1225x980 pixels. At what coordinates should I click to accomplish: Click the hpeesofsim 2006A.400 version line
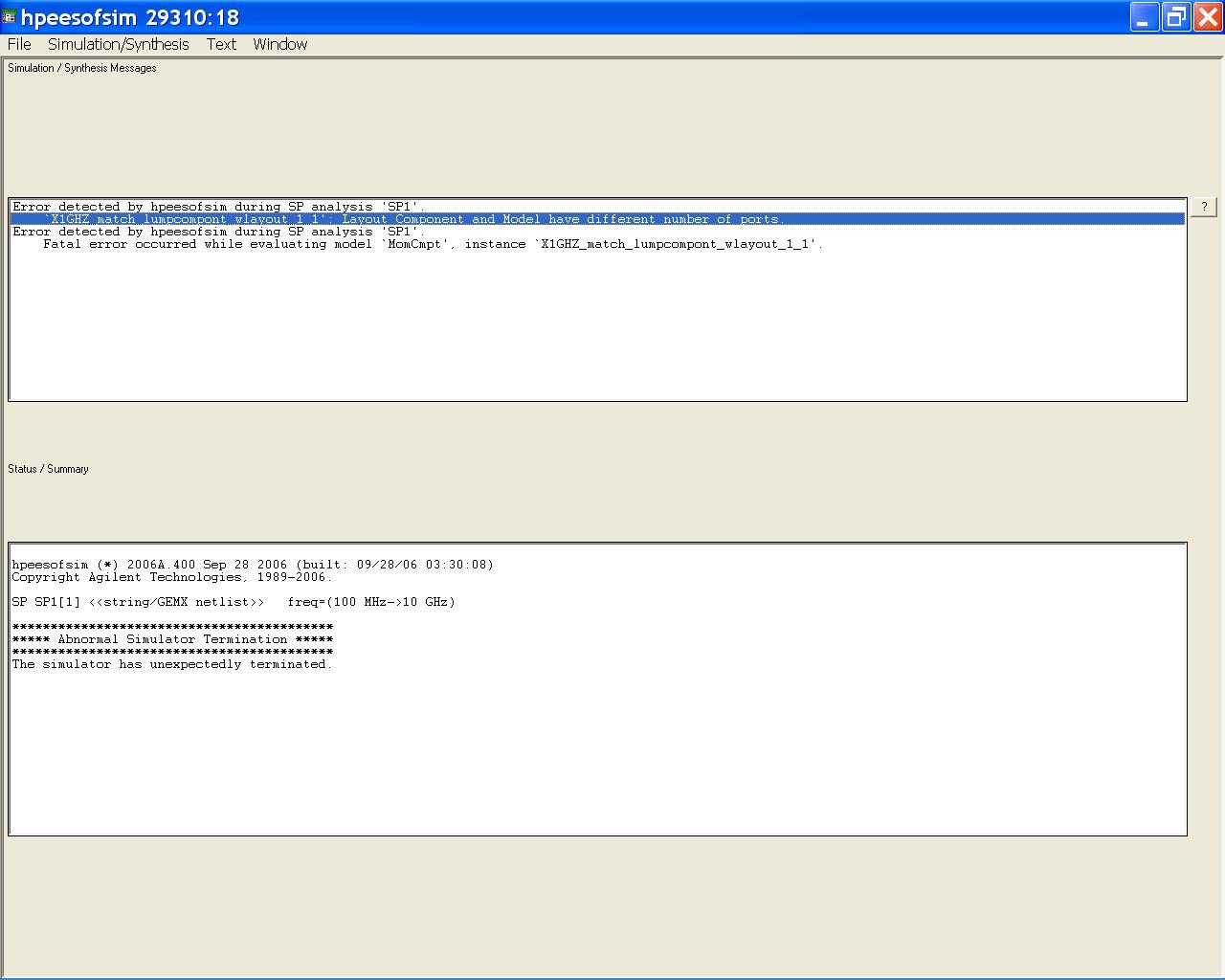[x=253, y=565]
